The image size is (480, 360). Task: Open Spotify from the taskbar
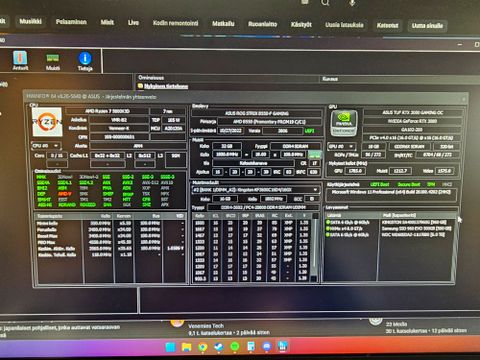tap(235, 347)
